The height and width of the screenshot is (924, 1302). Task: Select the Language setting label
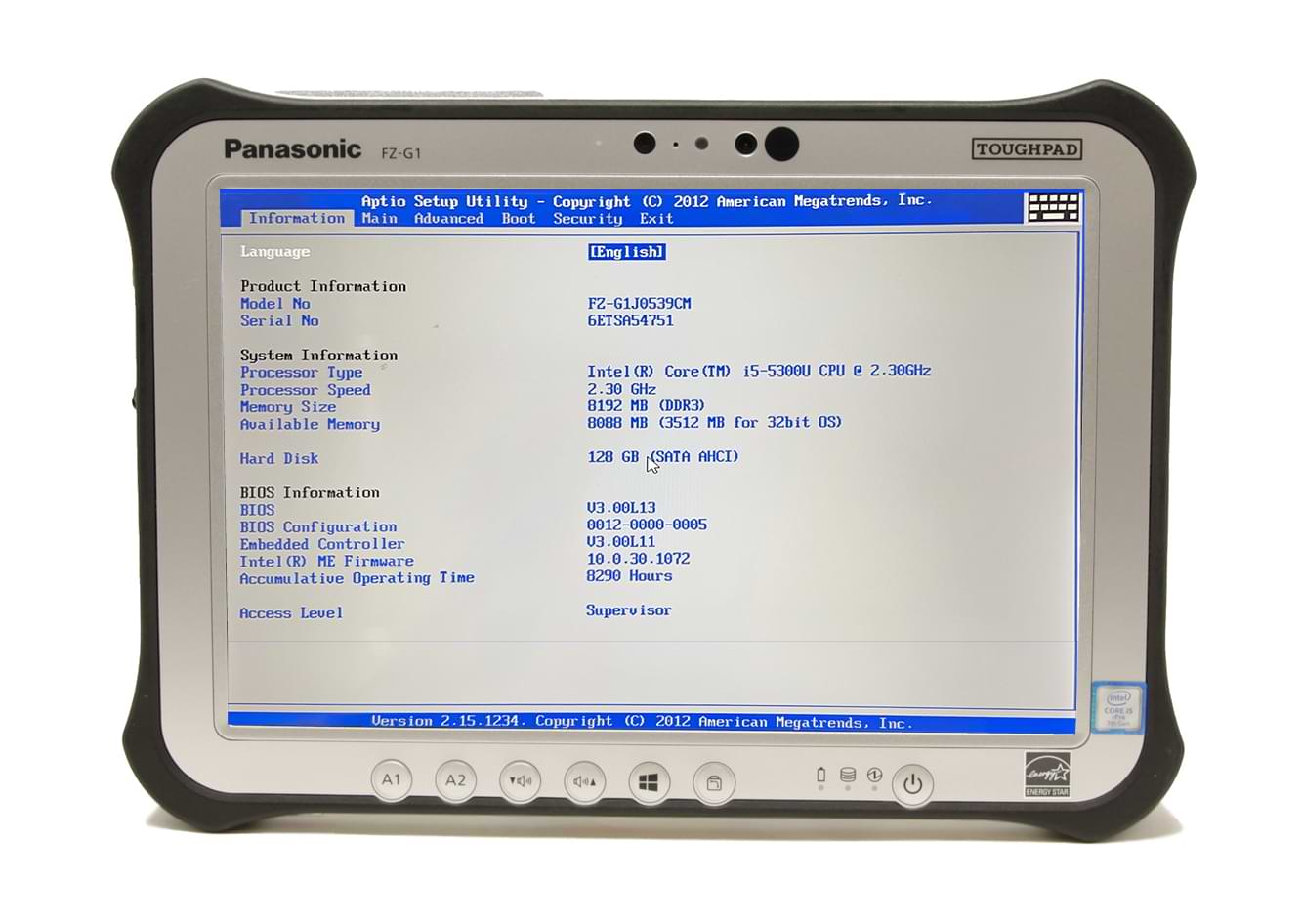click(x=275, y=252)
